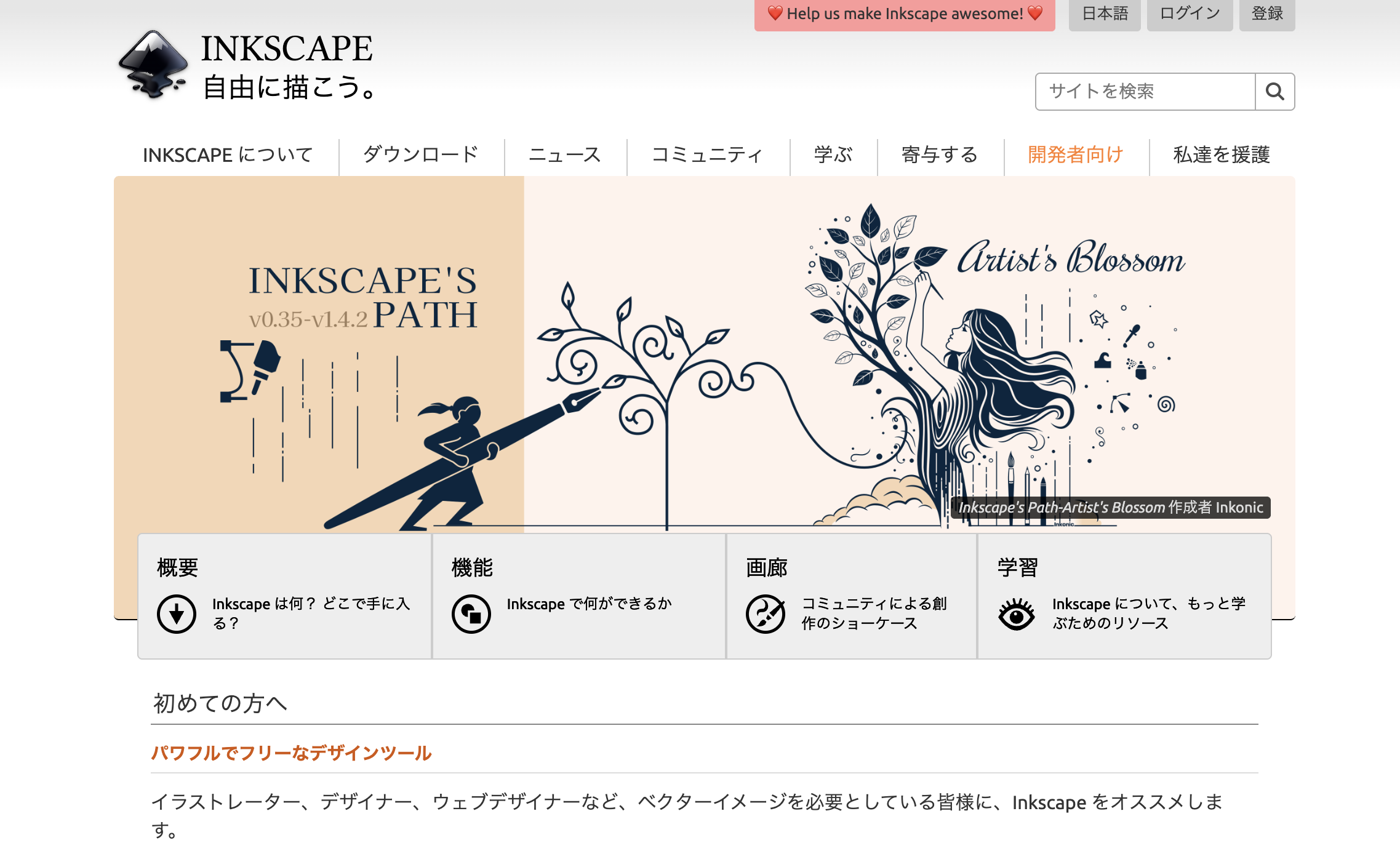1400x859 pixels.
Task: Open the 寄与する menu item
Action: [x=940, y=155]
